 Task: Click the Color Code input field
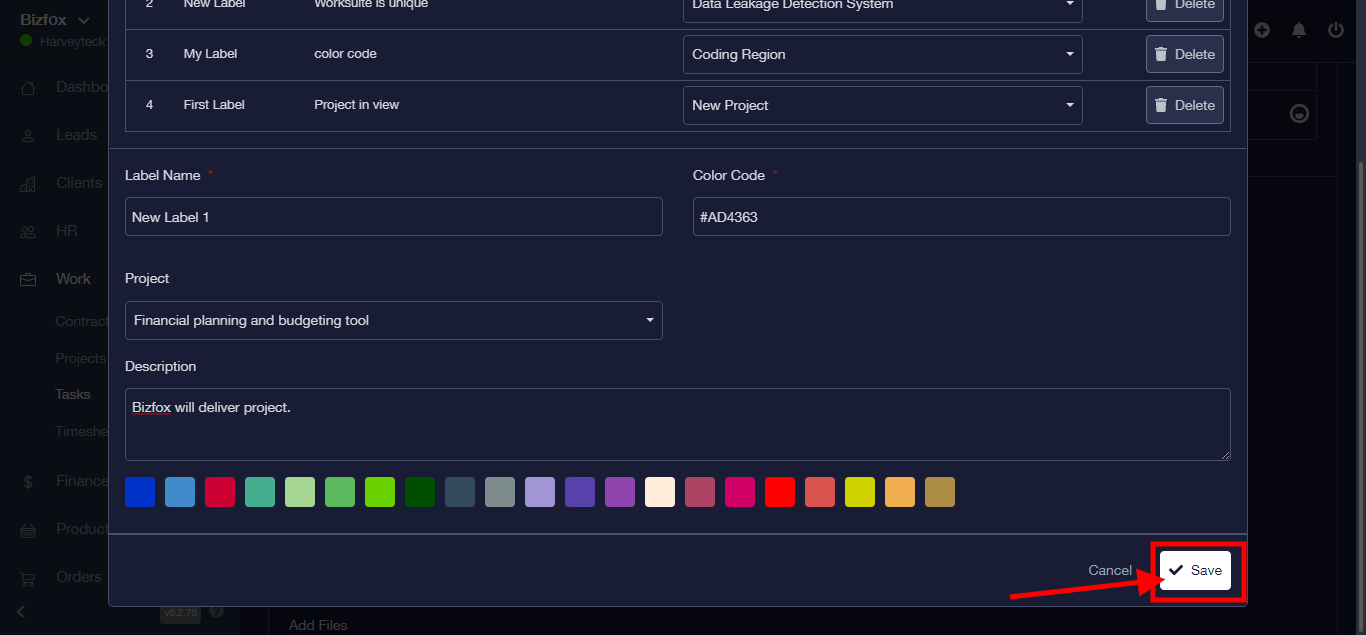pyautogui.click(x=960, y=216)
